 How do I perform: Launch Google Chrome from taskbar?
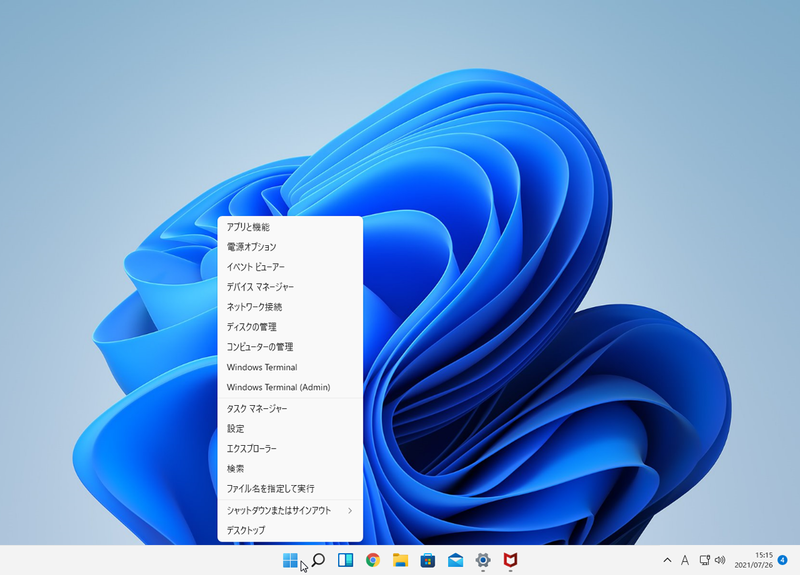[373, 560]
